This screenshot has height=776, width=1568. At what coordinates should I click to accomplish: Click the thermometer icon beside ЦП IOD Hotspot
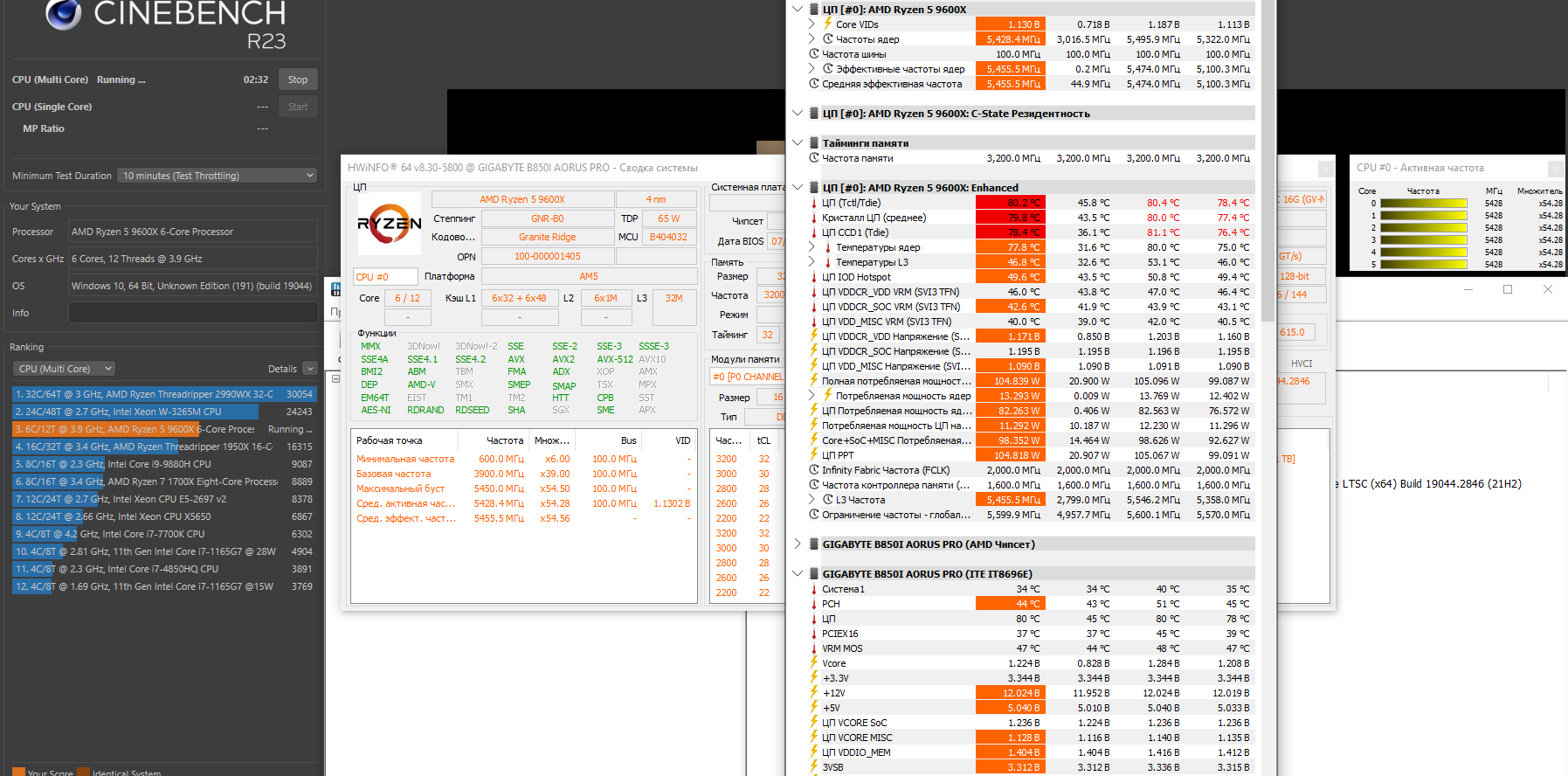814,277
